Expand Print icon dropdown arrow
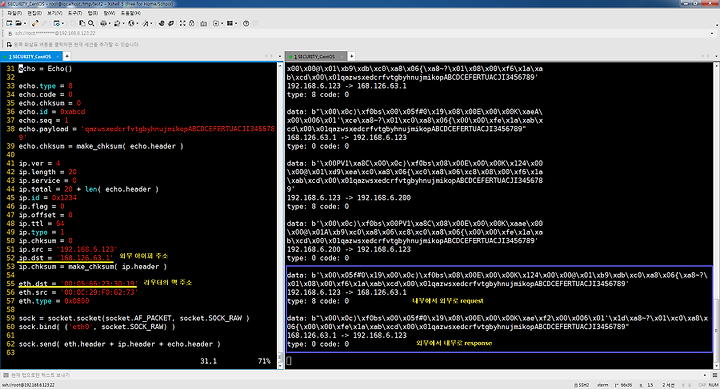The height and width of the screenshot is (389, 720). coord(110,23)
